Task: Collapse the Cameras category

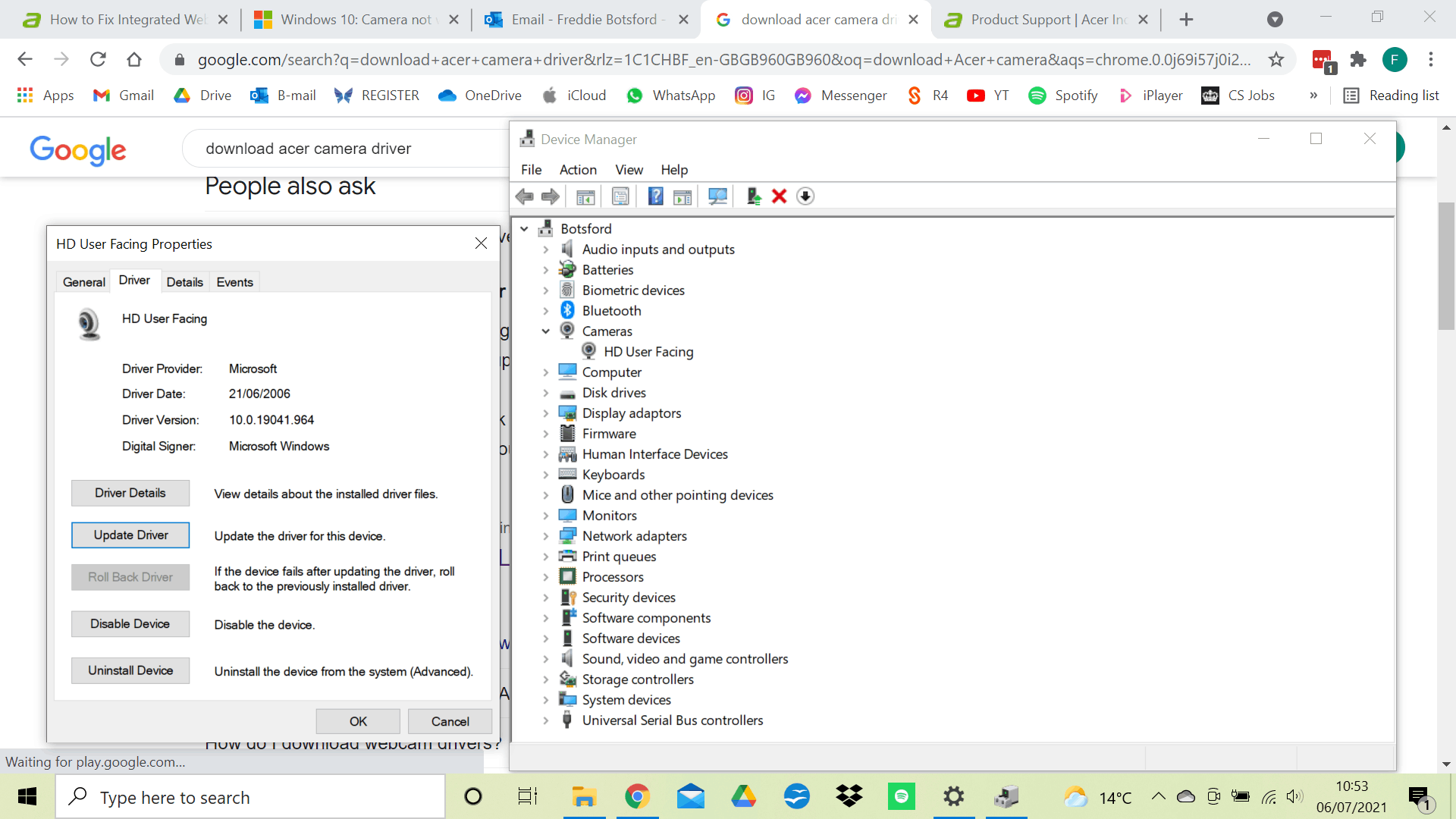Action: (545, 331)
